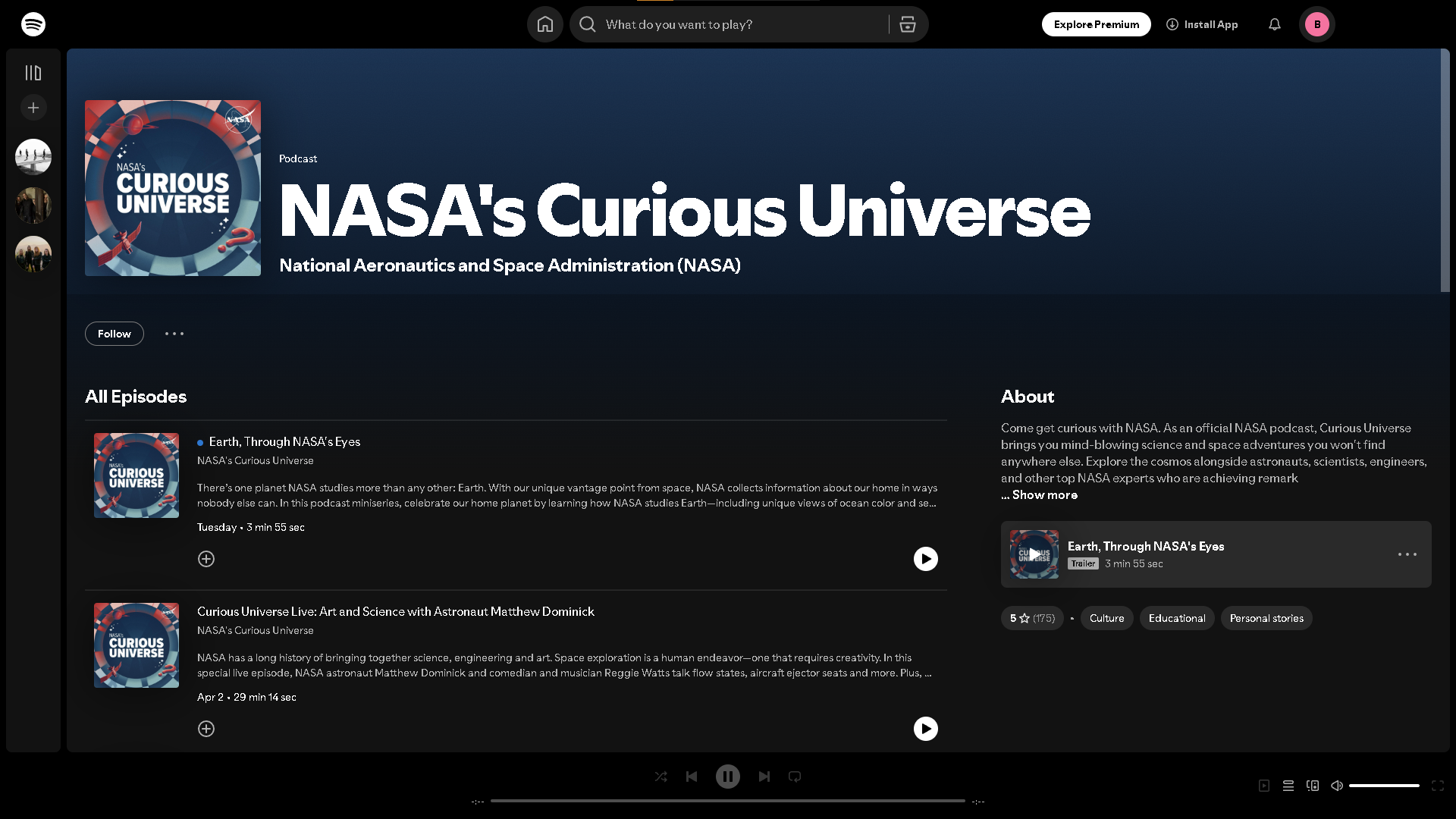The image size is (1456, 819).
Task: Select the Educational category tag
Action: [1176, 618]
